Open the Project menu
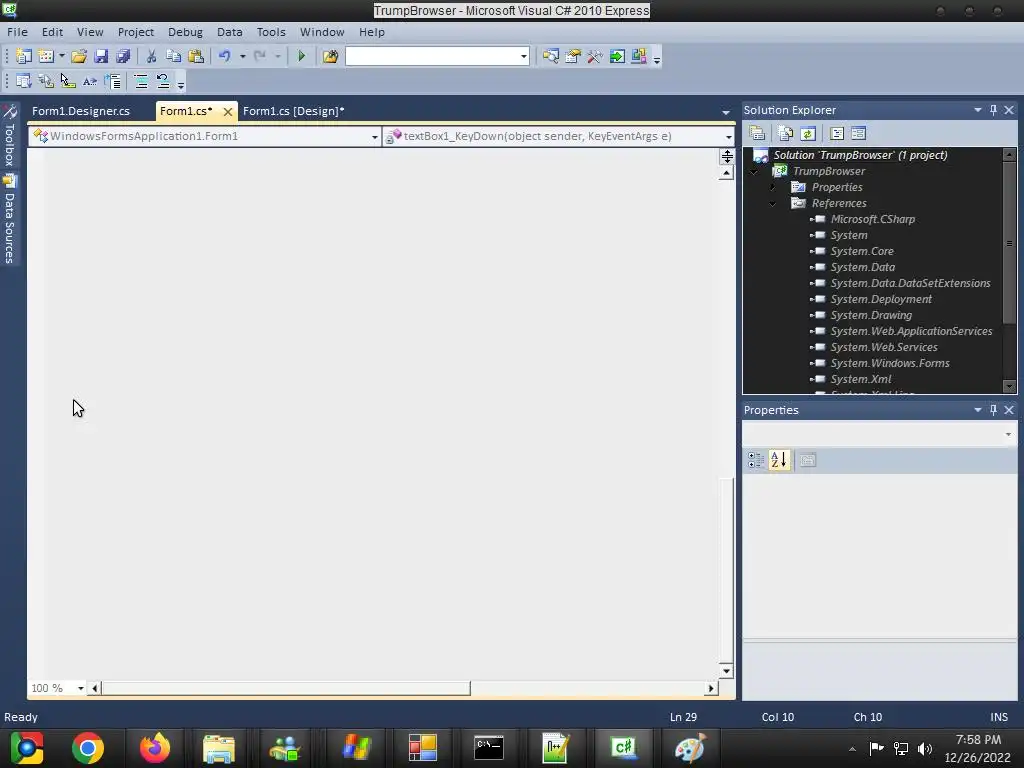The width and height of the screenshot is (1024, 768). click(136, 32)
